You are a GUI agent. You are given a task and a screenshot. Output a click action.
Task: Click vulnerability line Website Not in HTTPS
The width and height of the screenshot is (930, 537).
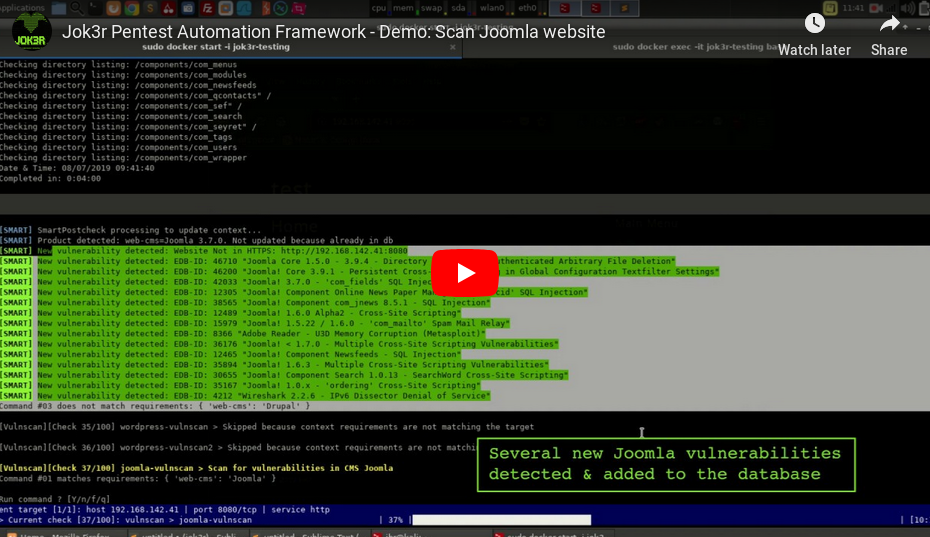pyautogui.click(x=204, y=250)
